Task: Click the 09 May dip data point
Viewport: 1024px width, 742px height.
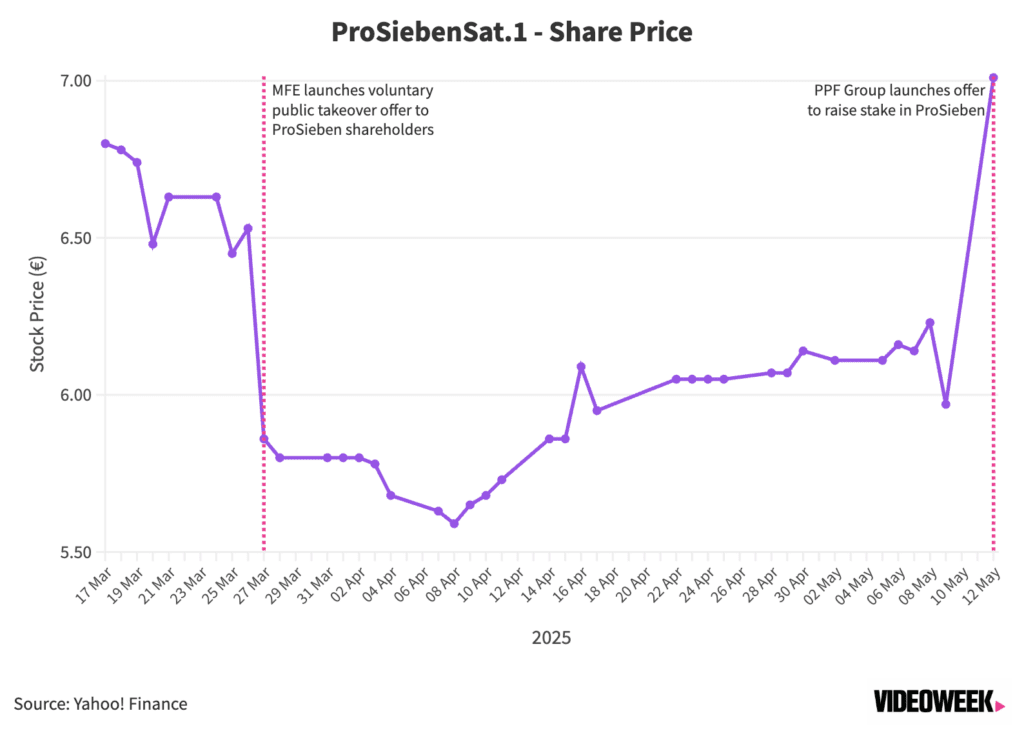Action: click(946, 404)
